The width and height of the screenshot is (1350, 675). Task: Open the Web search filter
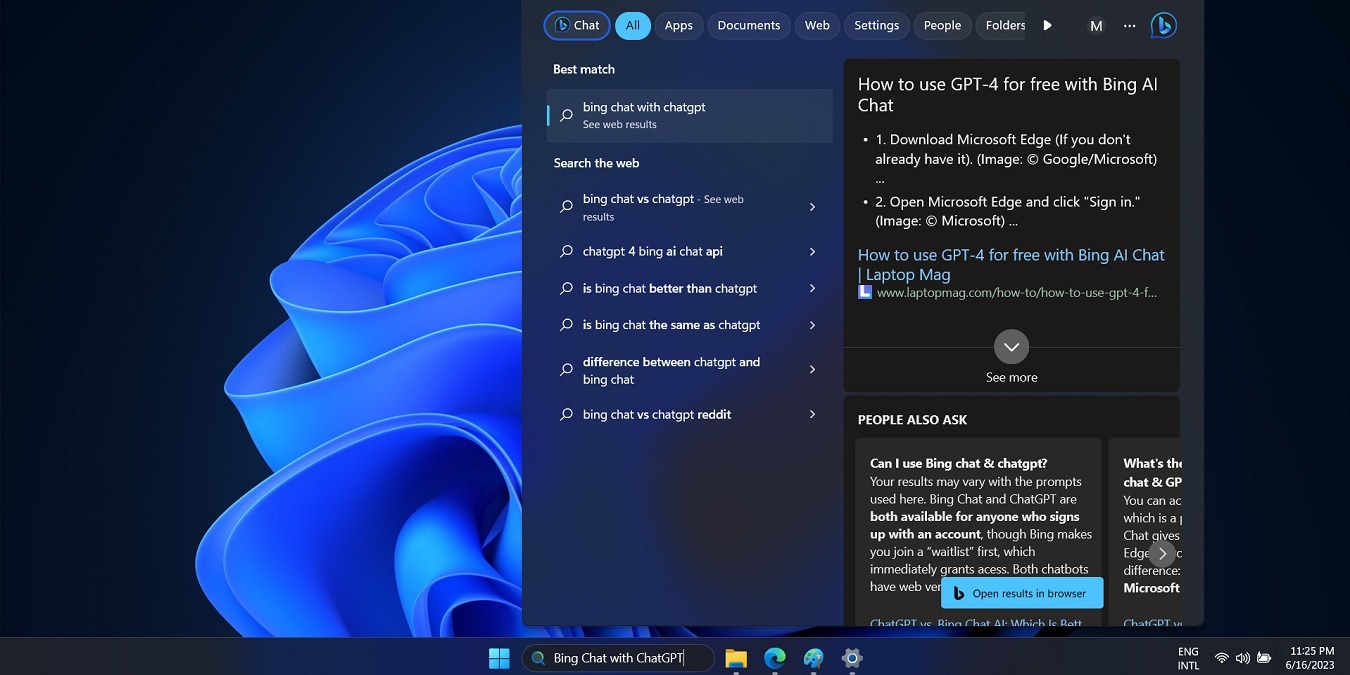816,25
